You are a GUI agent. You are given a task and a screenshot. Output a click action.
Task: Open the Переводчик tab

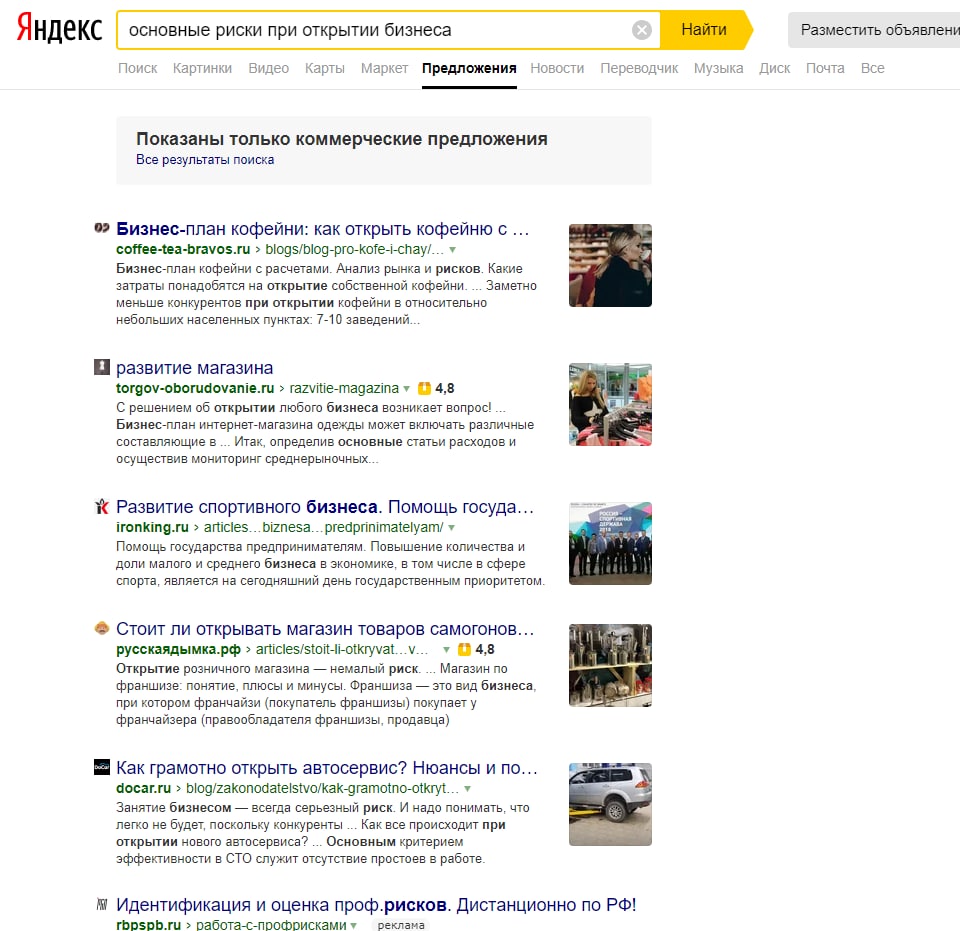639,68
